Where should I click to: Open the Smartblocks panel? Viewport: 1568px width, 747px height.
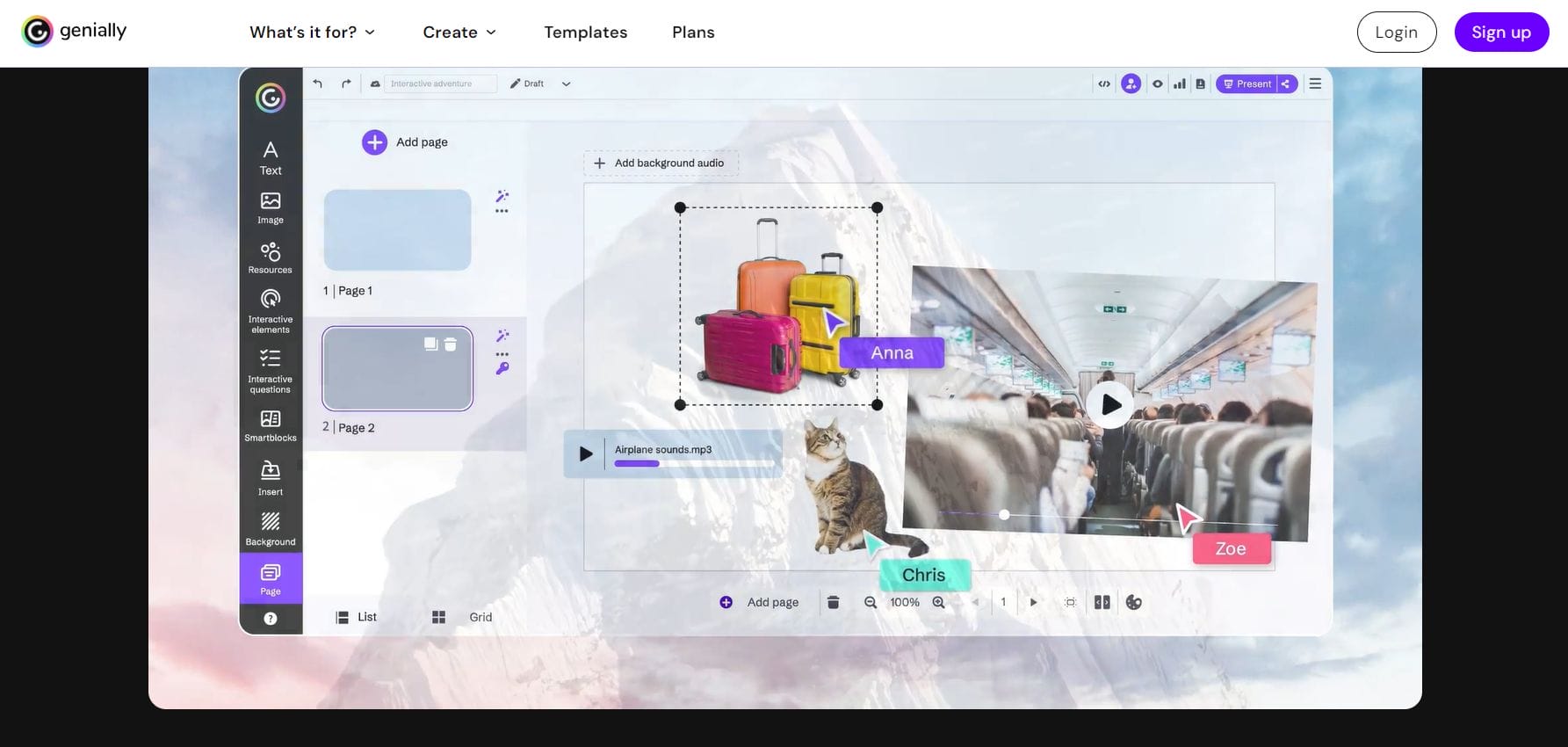[271, 425]
